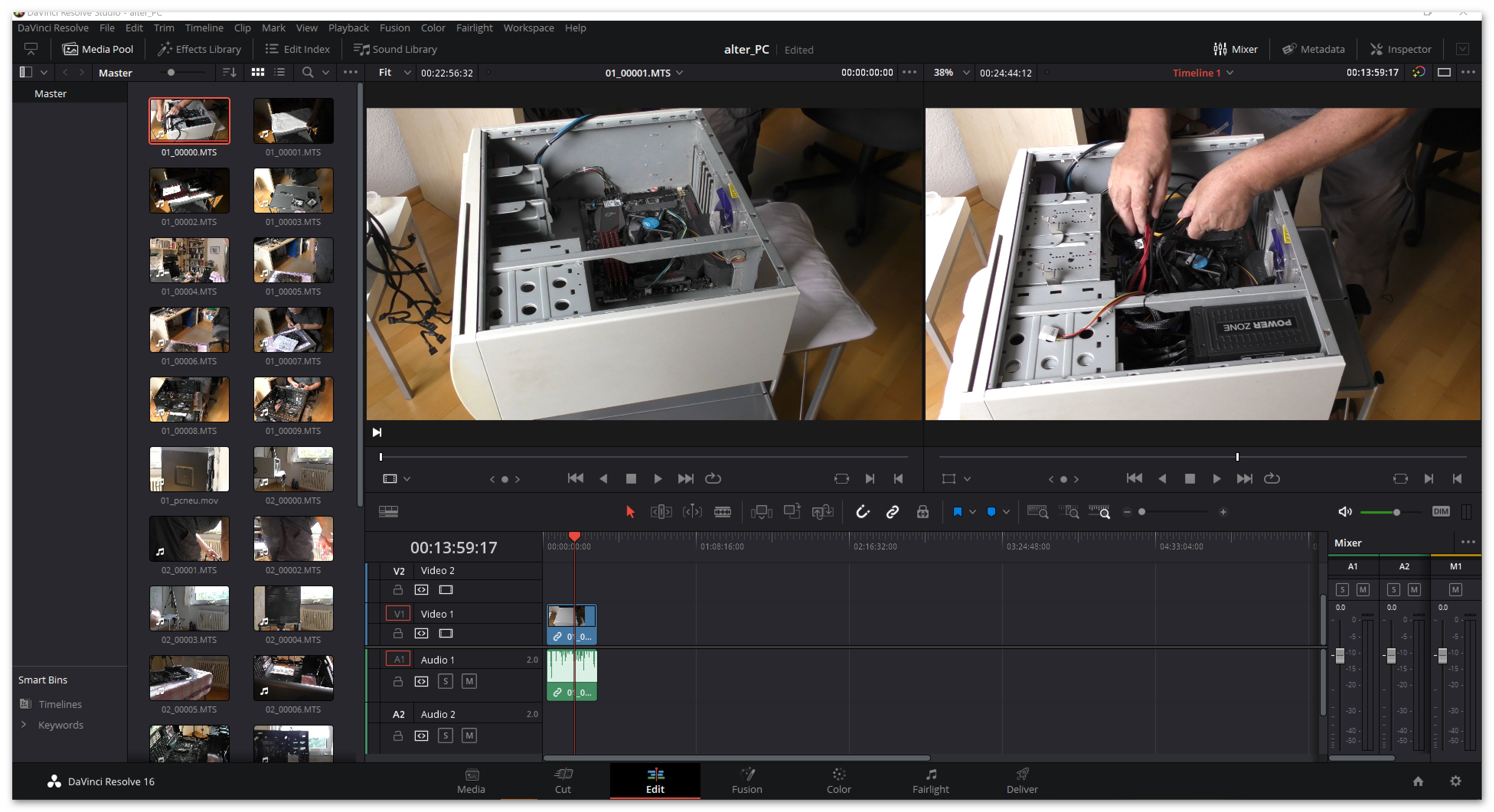This screenshot has height=812, width=1494.
Task: Mute the Audio 1 track
Action: coord(469,681)
